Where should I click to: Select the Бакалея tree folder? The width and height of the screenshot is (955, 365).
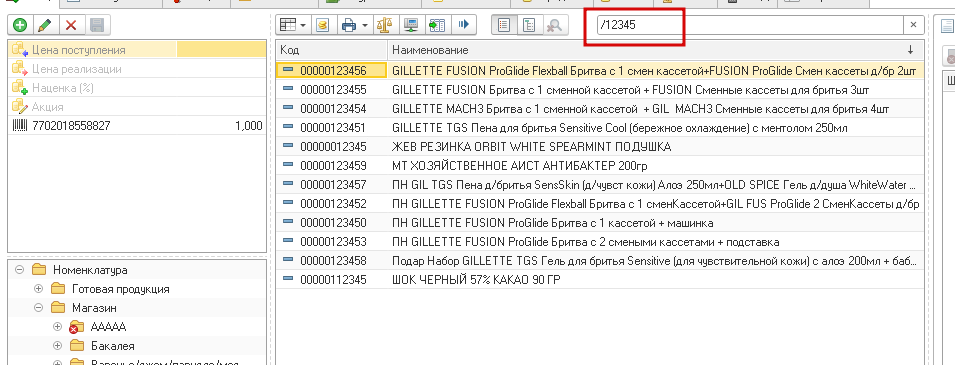tap(113, 346)
